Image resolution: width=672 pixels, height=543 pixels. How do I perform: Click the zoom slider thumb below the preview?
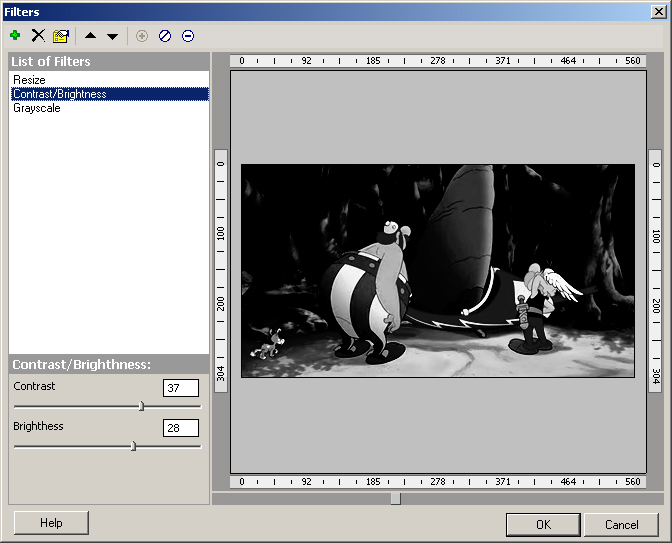(396, 498)
